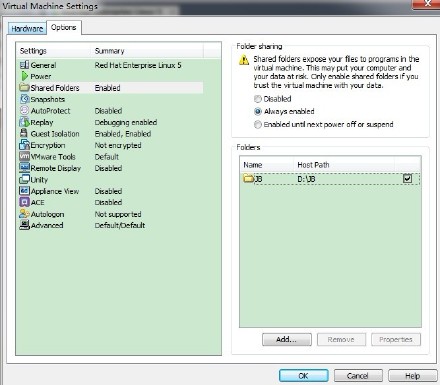Open Help for this dialog
The width and height of the screenshot is (440, 385).
[413, 376]
